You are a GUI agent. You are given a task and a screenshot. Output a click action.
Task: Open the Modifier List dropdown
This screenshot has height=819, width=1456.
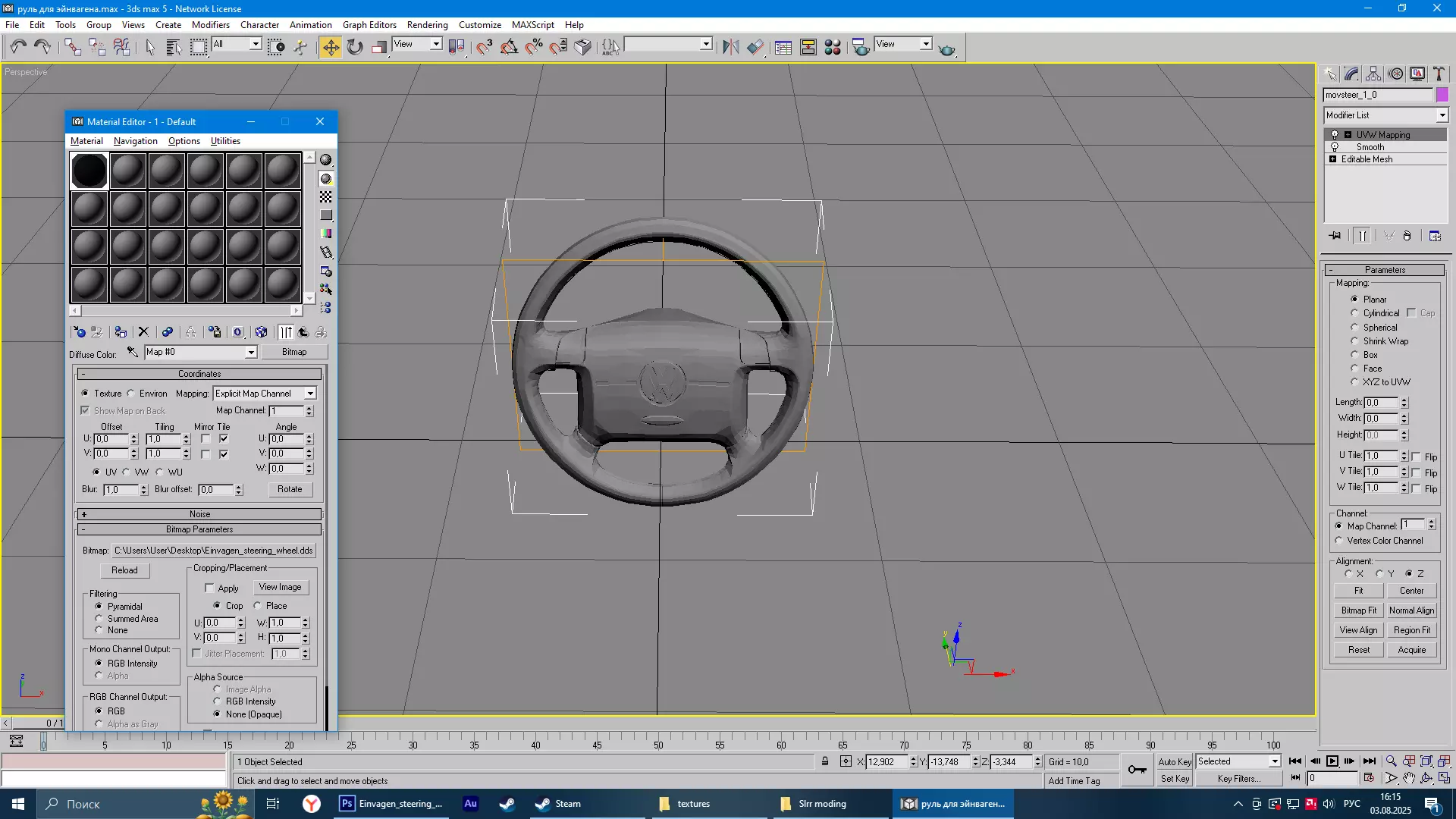[x=1442, y=115]
